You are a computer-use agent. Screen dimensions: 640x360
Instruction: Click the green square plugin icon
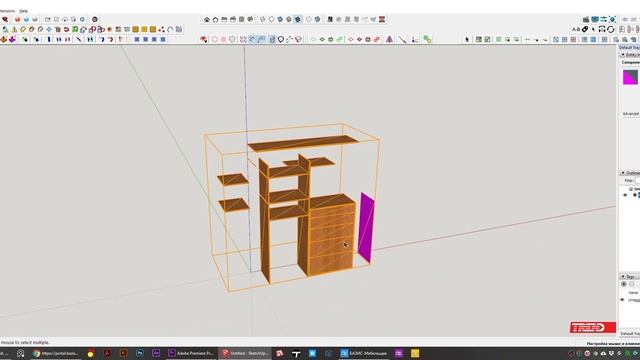(x=75, y=29)
